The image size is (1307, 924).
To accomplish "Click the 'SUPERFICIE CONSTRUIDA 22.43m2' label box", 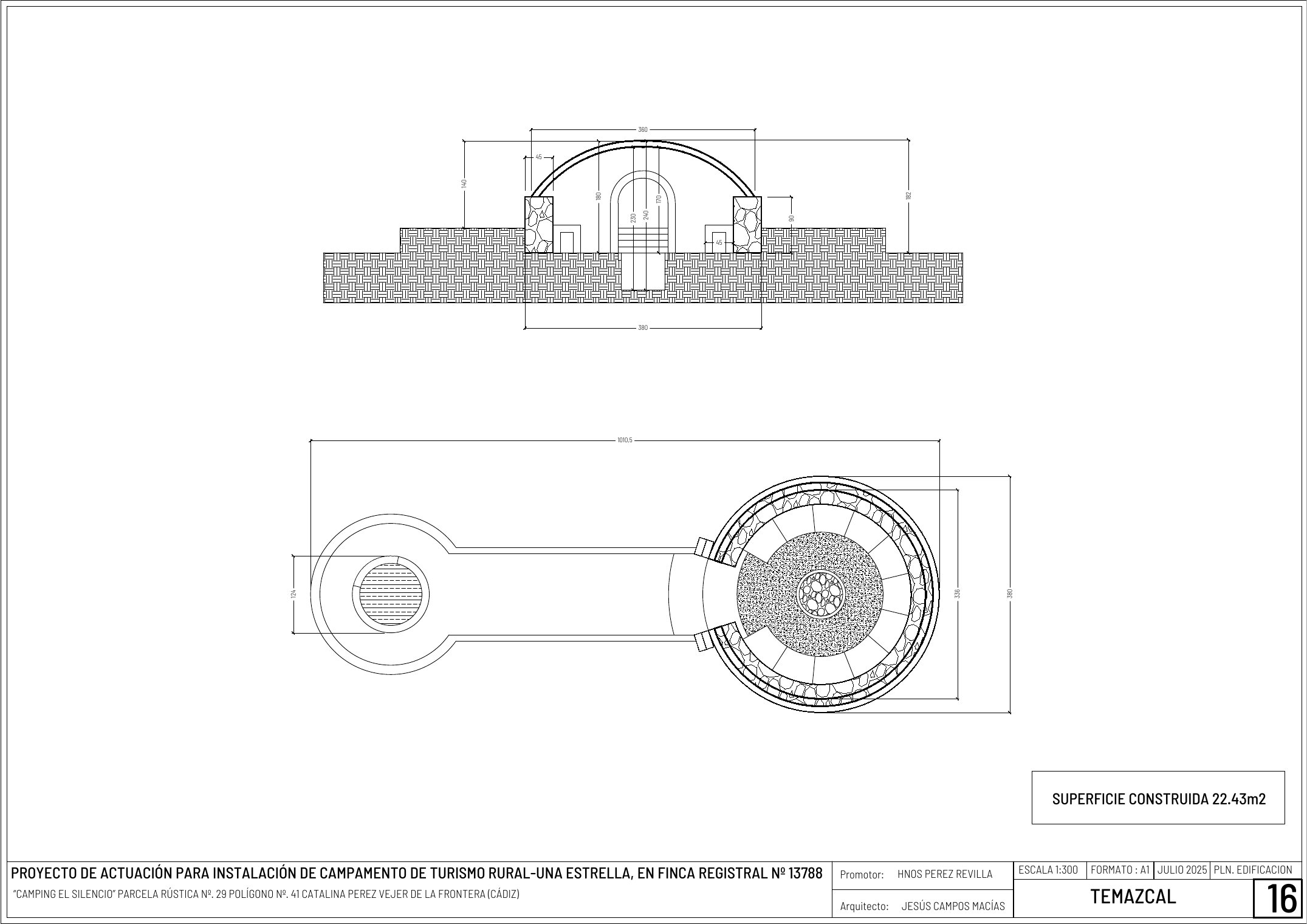I will pyautogui.click(x=1158, y=798).
